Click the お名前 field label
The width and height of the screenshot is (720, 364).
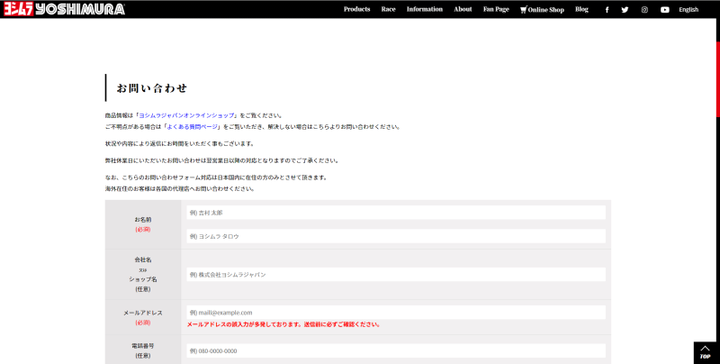pos(143,220)
